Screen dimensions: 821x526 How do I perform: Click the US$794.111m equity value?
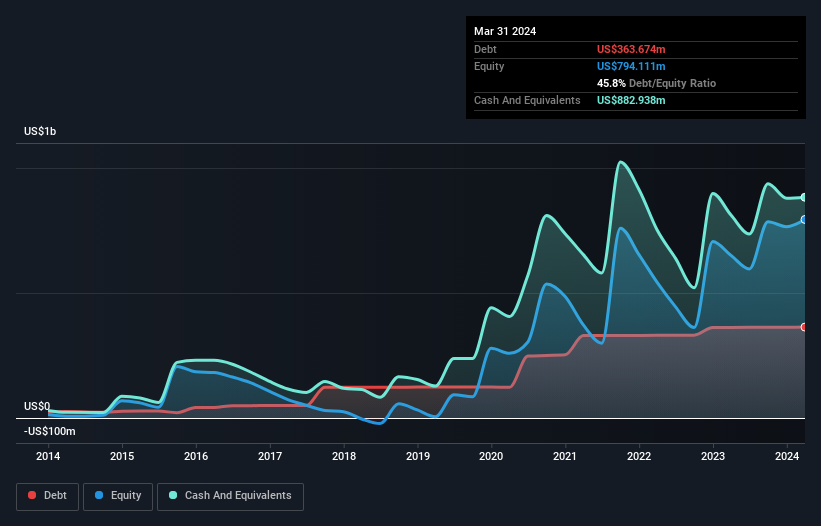[631, 66]
